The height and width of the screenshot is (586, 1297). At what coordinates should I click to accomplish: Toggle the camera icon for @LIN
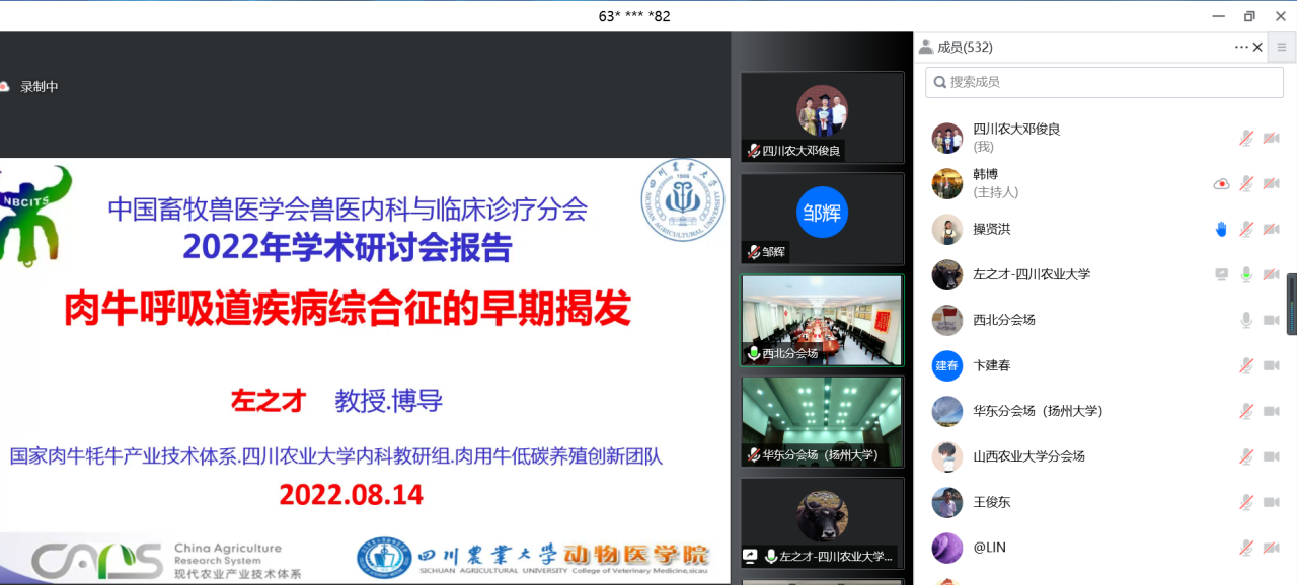coord(1271,547)
